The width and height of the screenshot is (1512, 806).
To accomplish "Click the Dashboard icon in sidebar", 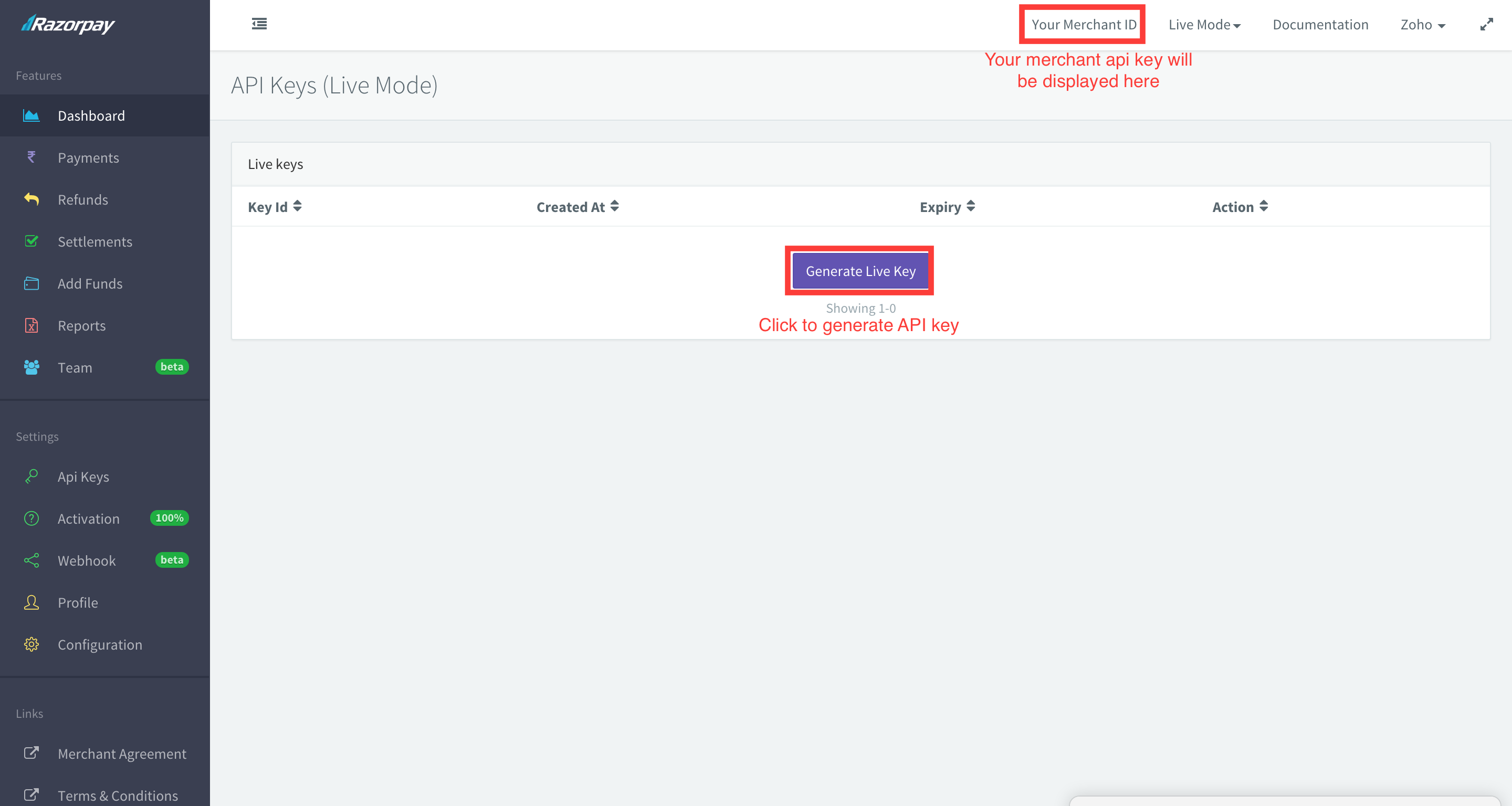I will [30, 115].
